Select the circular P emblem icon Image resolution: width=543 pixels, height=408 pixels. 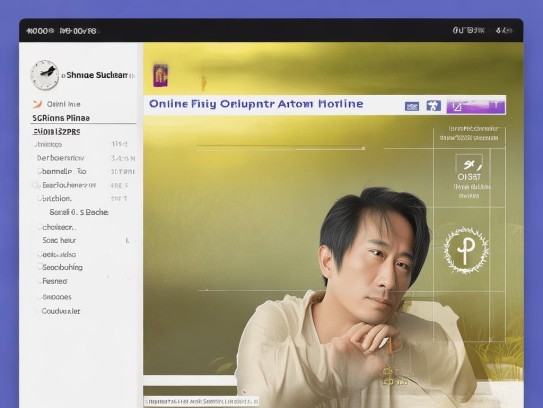point(466,250)
